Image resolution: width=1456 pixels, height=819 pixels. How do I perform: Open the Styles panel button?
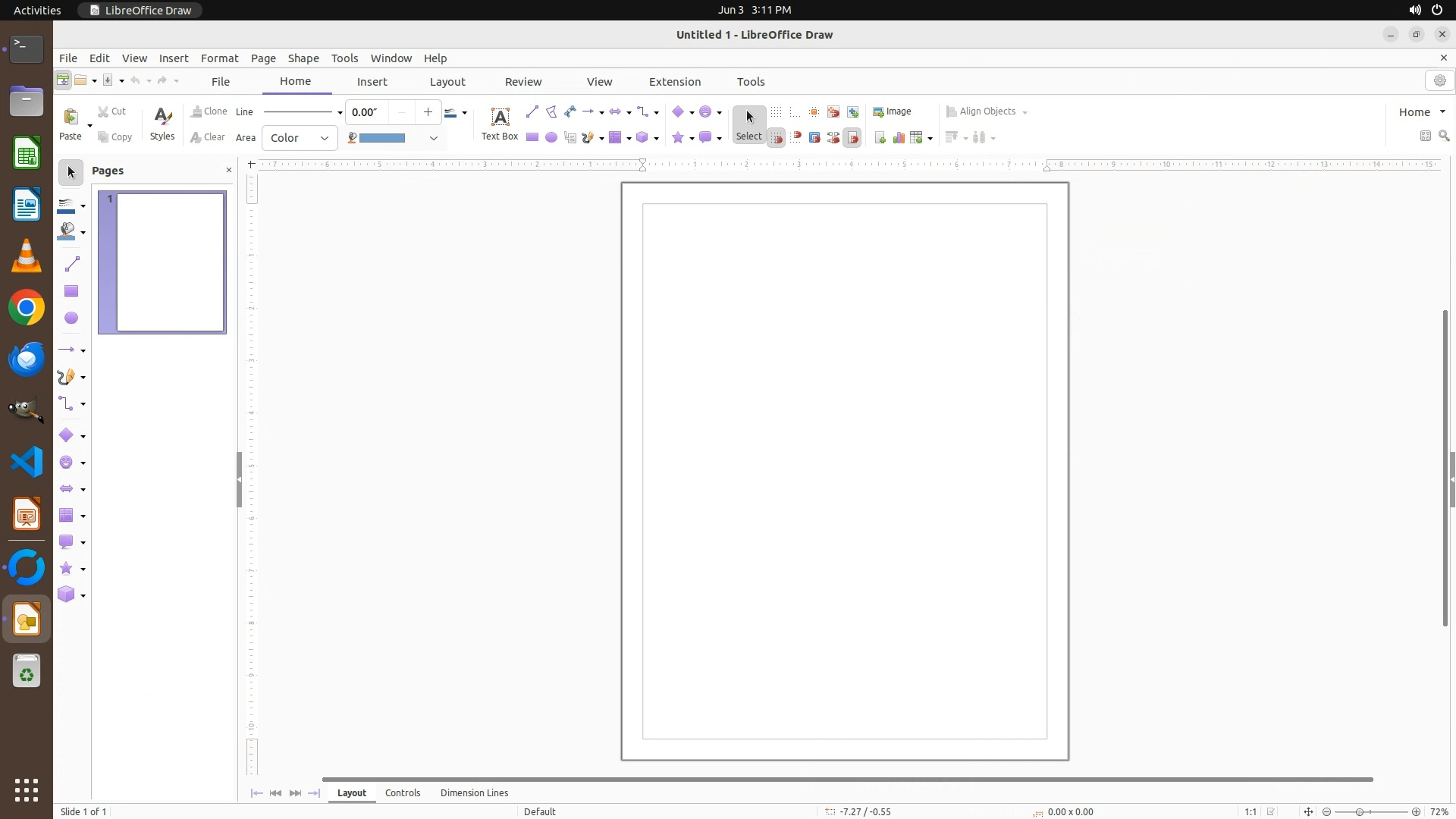pyautogui.click(x=162, y=124)
